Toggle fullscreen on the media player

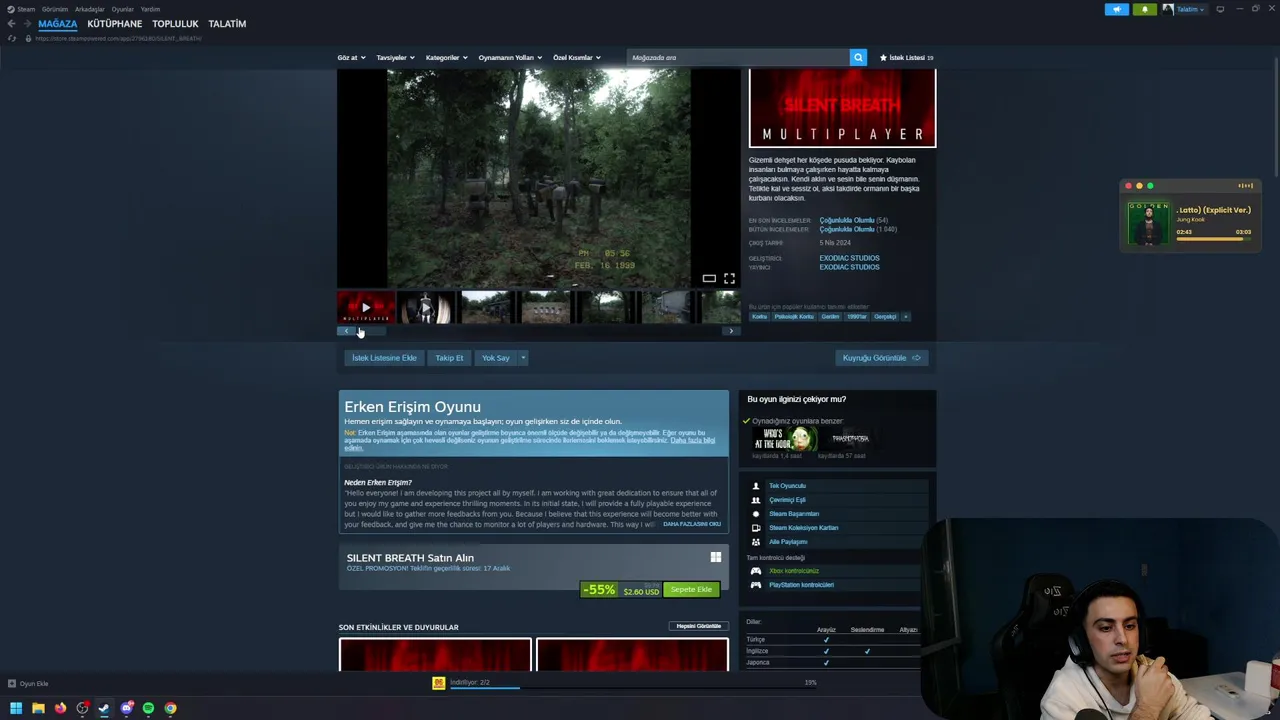click(729, 278)
